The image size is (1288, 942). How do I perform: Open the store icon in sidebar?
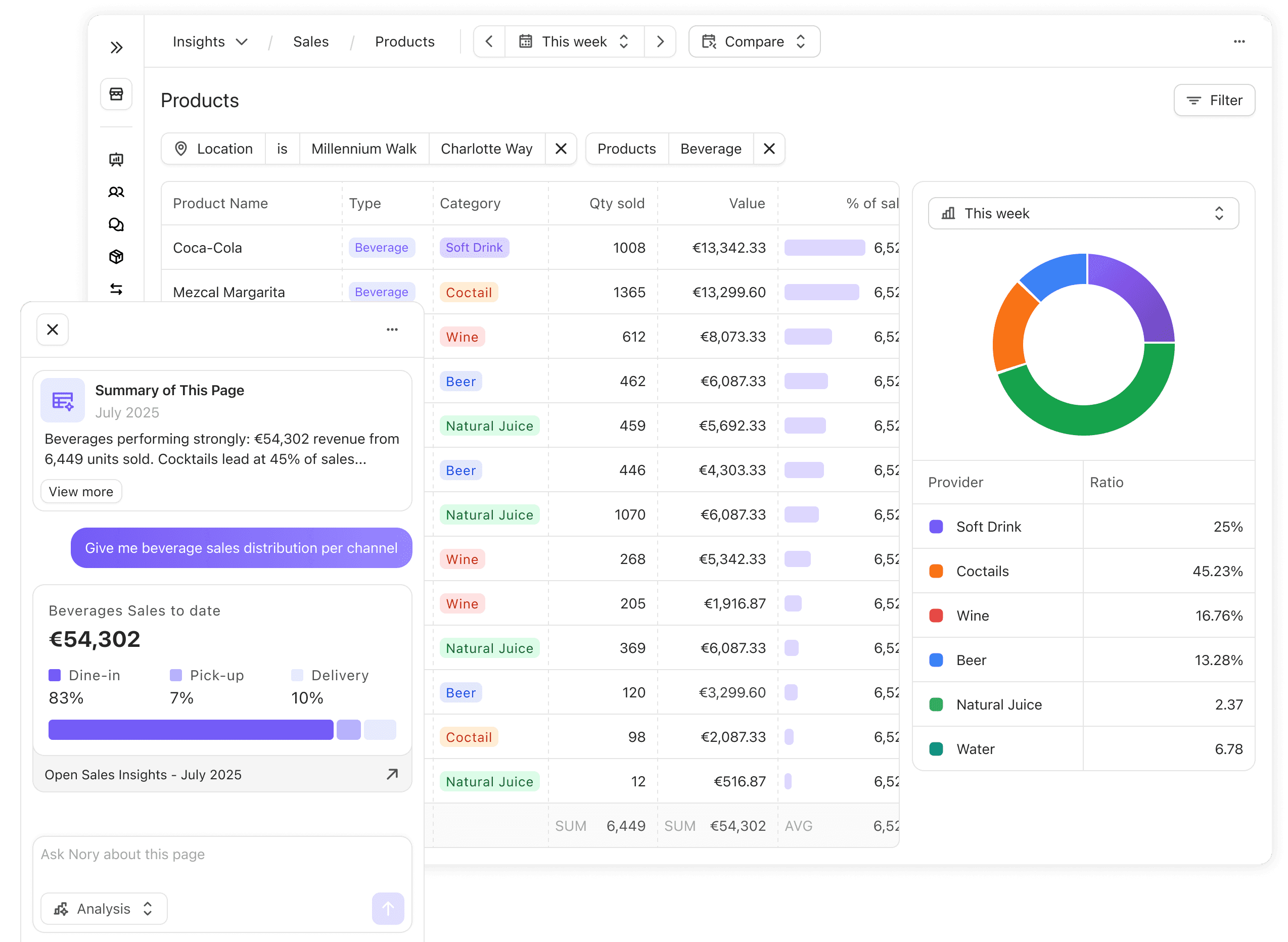tap(116, 94)
